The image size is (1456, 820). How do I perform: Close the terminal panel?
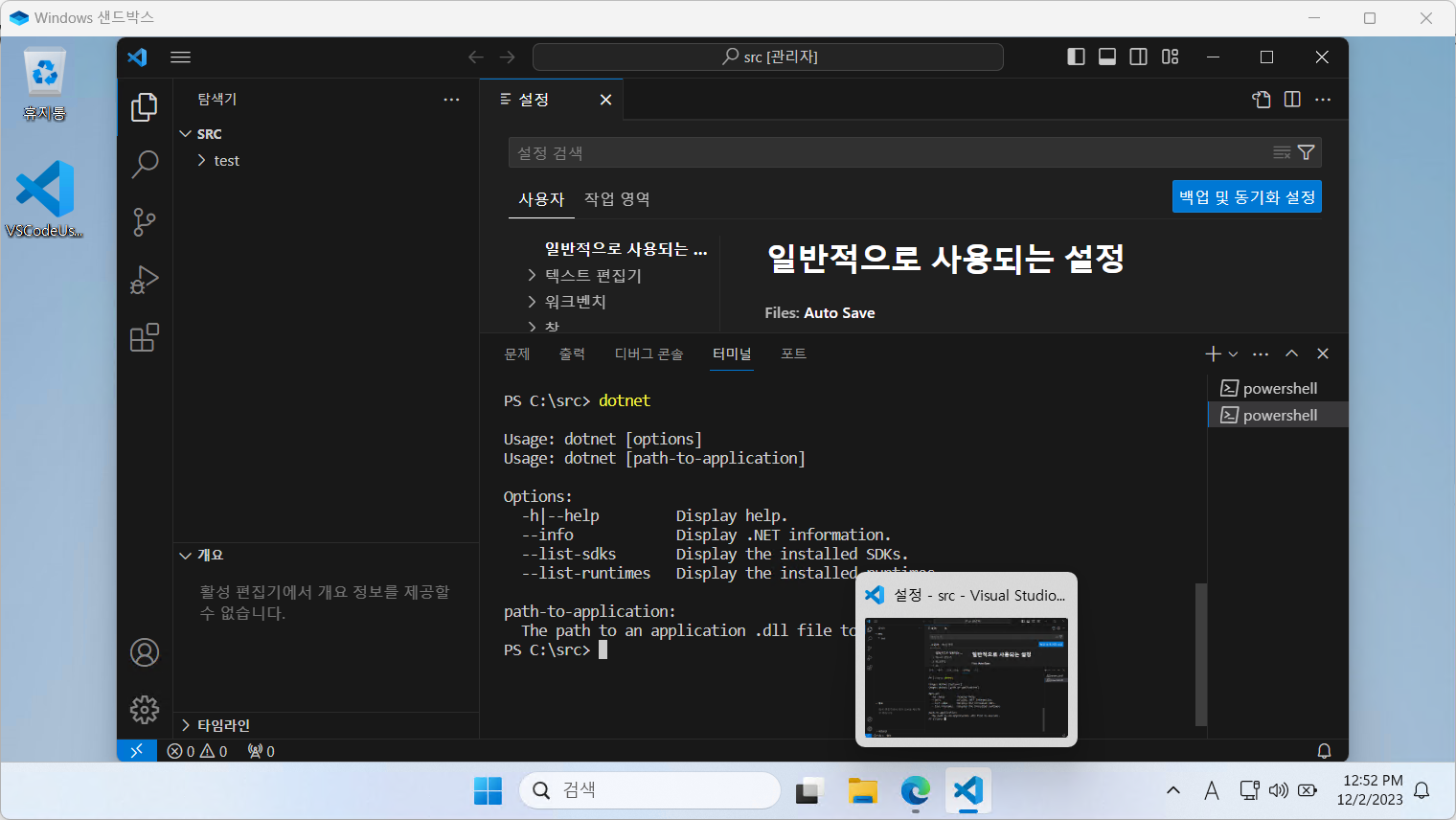pos(1323,353)
